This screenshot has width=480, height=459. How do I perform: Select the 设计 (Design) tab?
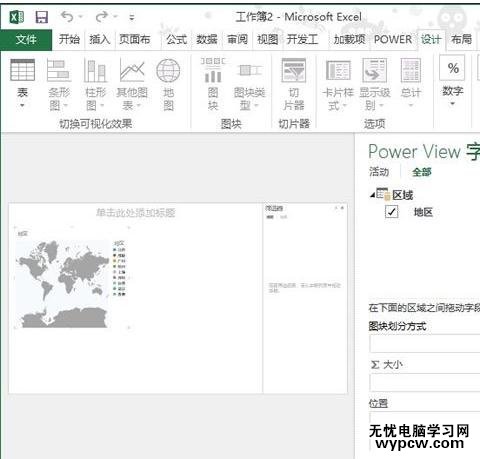click(431, 40)
